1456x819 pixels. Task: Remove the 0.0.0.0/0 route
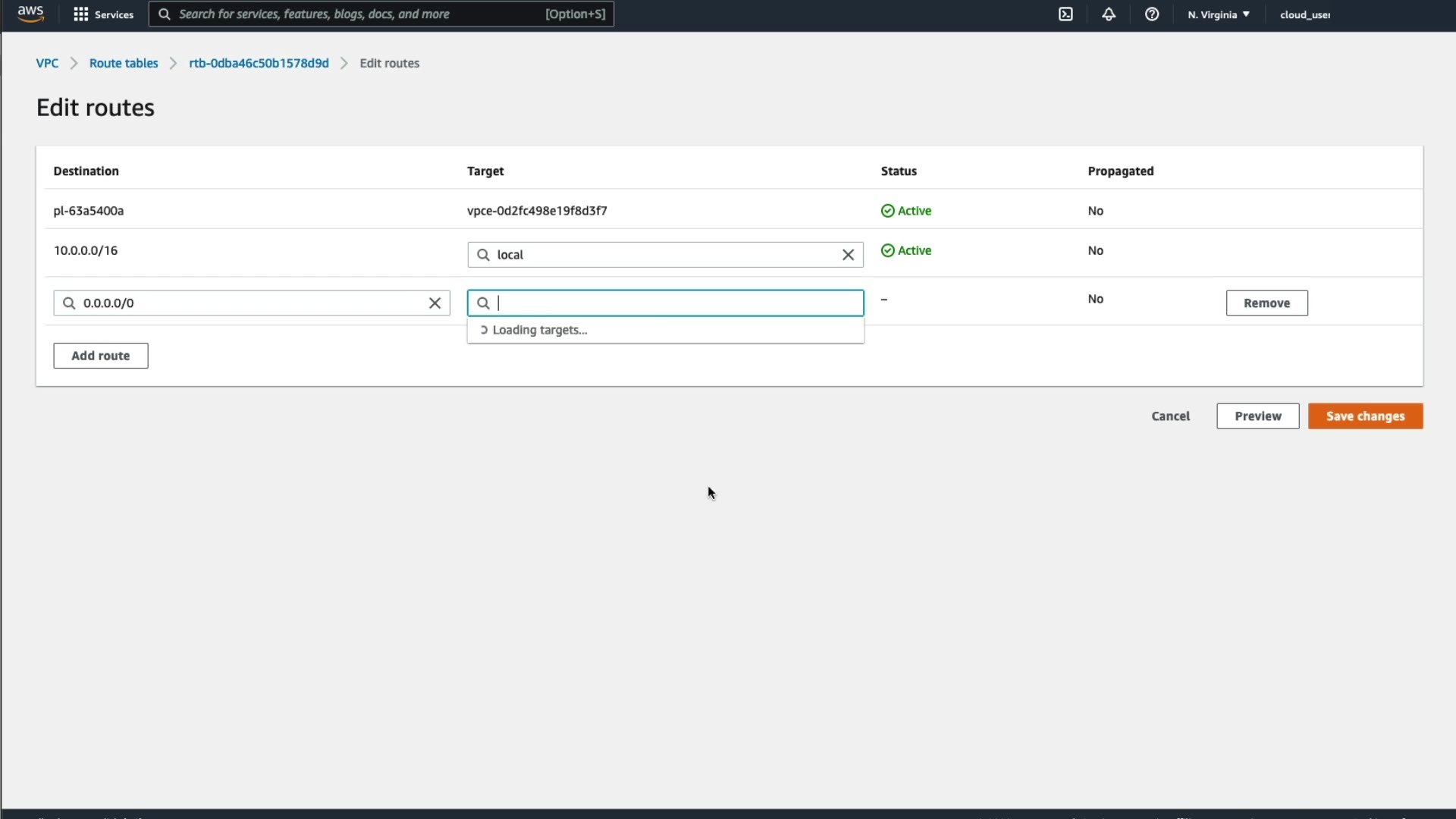(x=1266, y=303)
